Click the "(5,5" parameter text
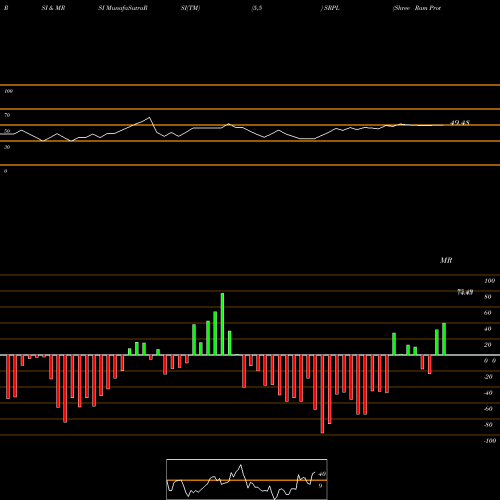Image resolution: width=500 pixels, height=500 pixels. pyautogui.click(x=257, y=8)
